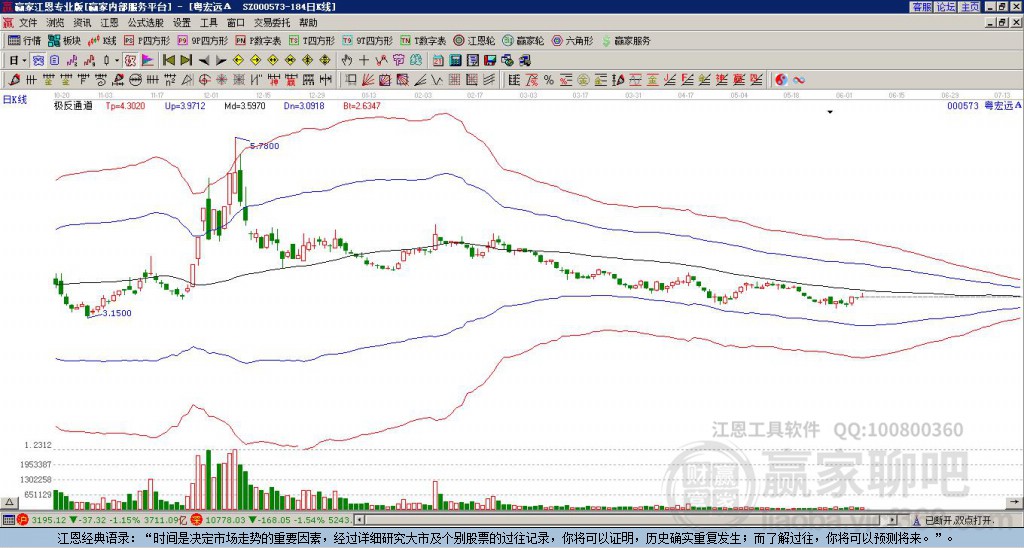Click the colored flag icon in toolbar
Viewport: 1024px width, 548px height.
click(148, 61)
